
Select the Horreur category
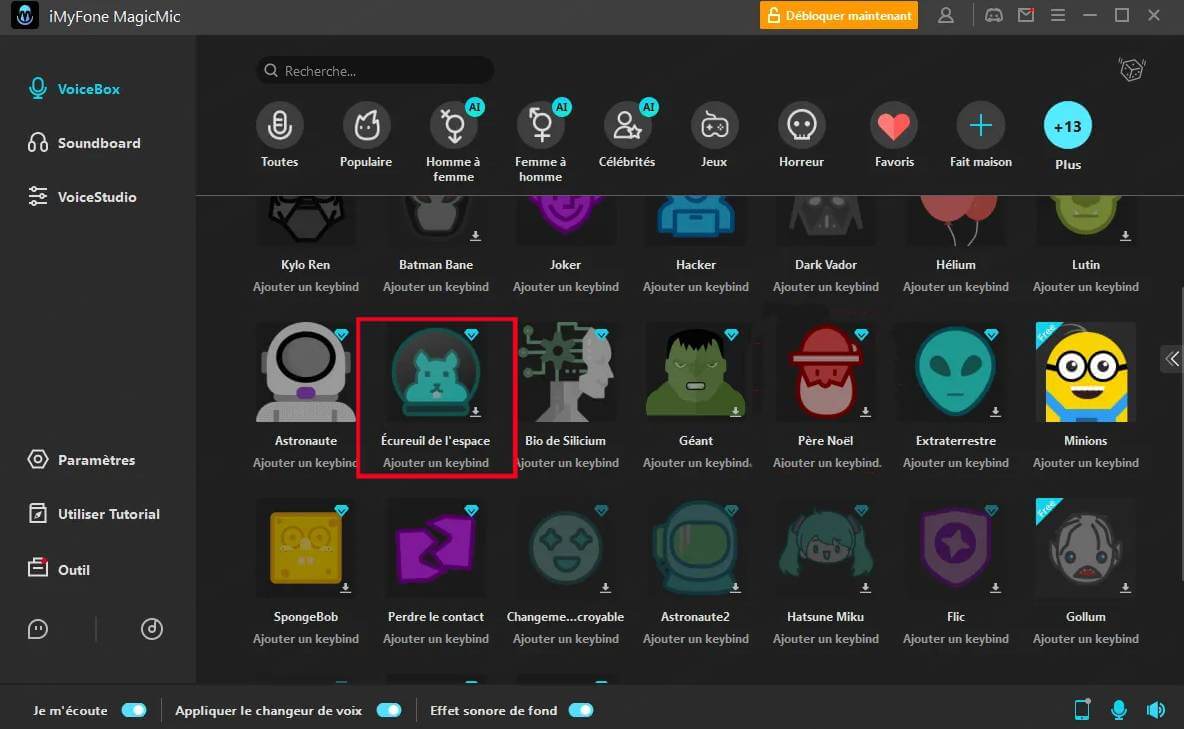coord(801,136)
